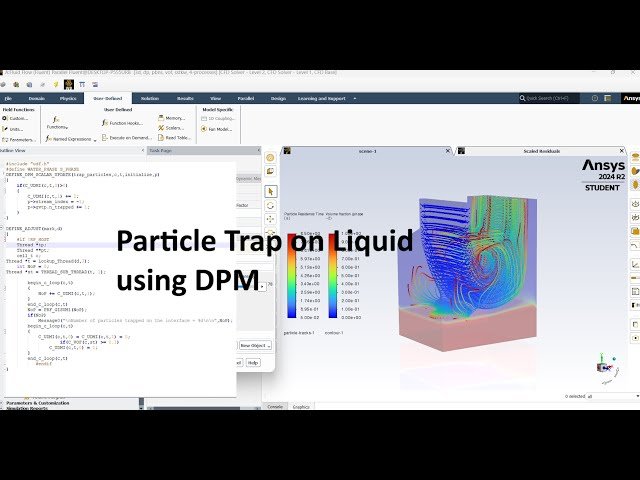This screenshot has width=640, height=480.
Task: Open the Parameters dialog from ribbon
Action: 19,140
